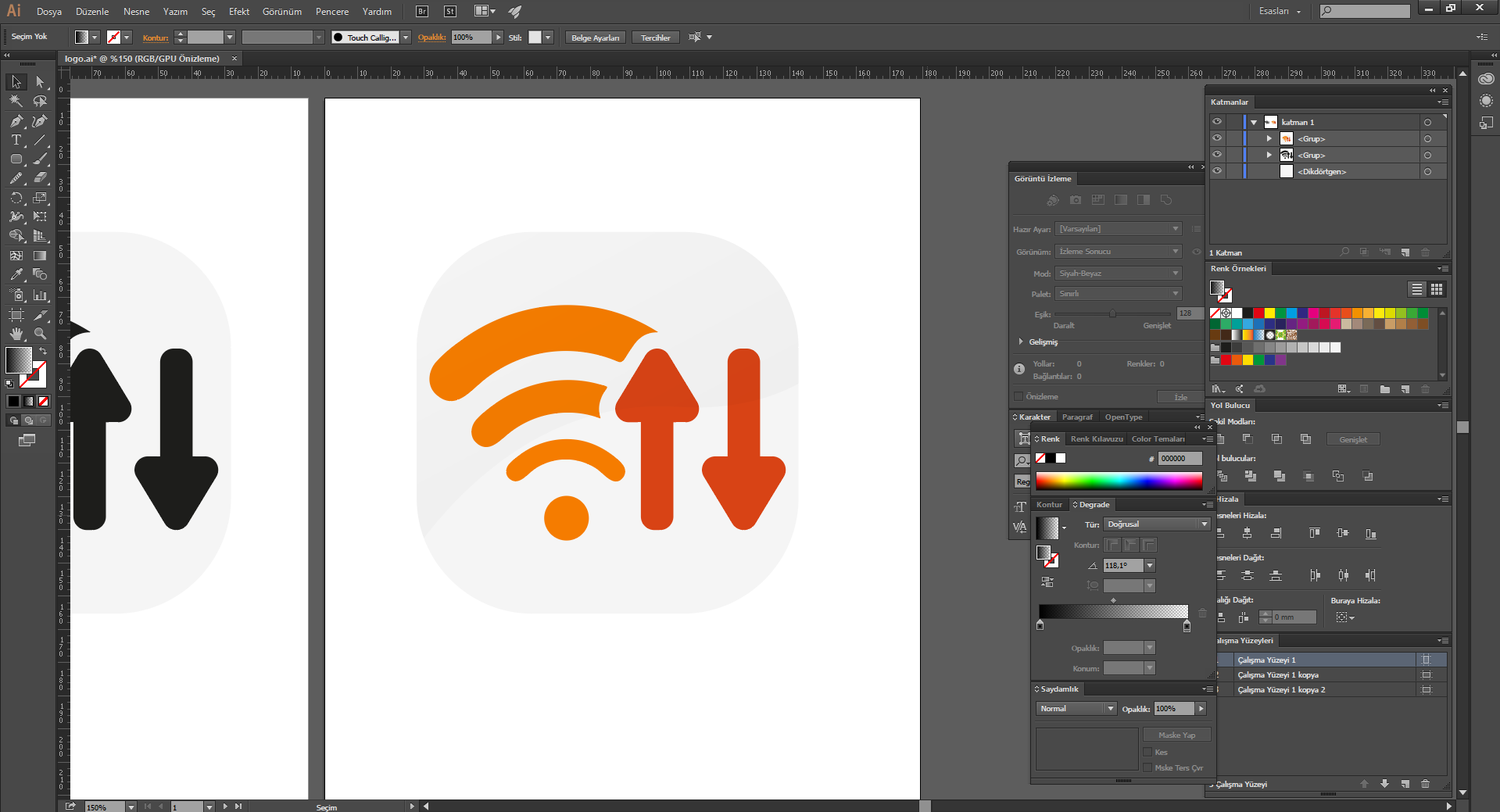Click the color spectrum bar
This screenshot has width=1500, height=812.
(x=1119, y=481)
